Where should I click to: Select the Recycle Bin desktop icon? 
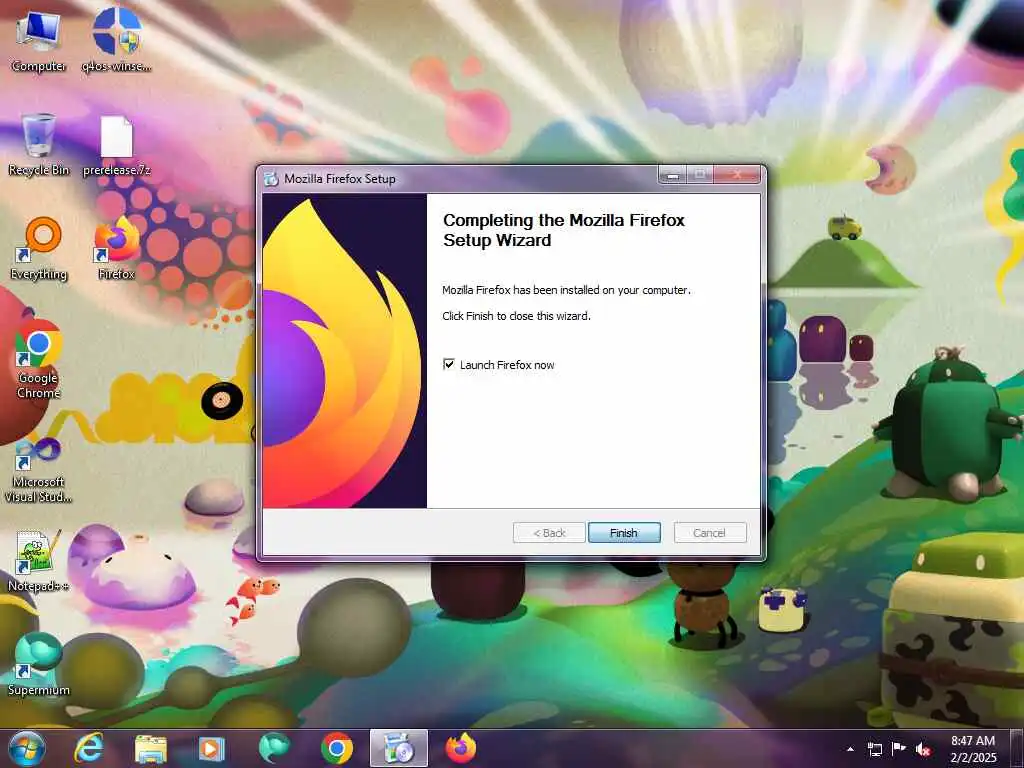point(39,144)
